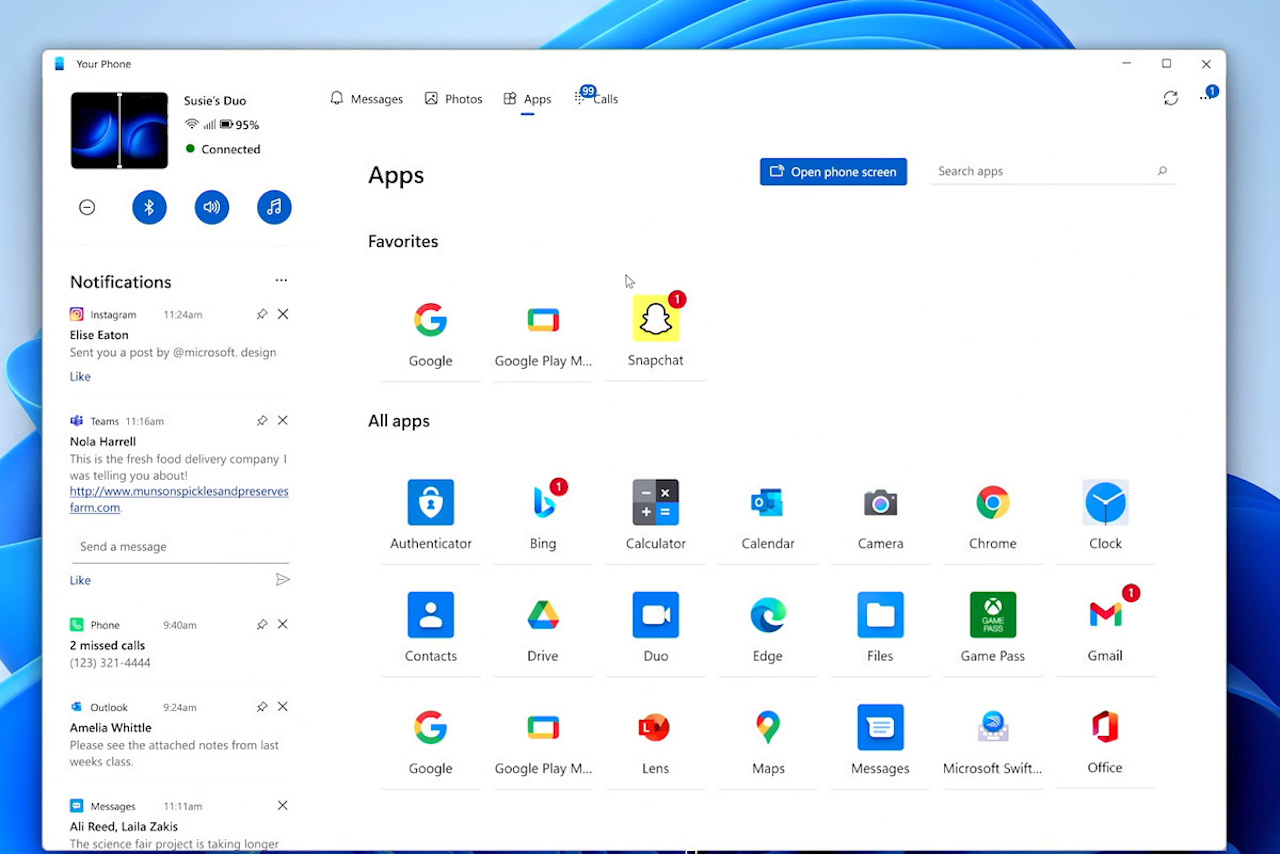Start the Game Pass app
Screen dimensions: 1280x854
point(992,615)
